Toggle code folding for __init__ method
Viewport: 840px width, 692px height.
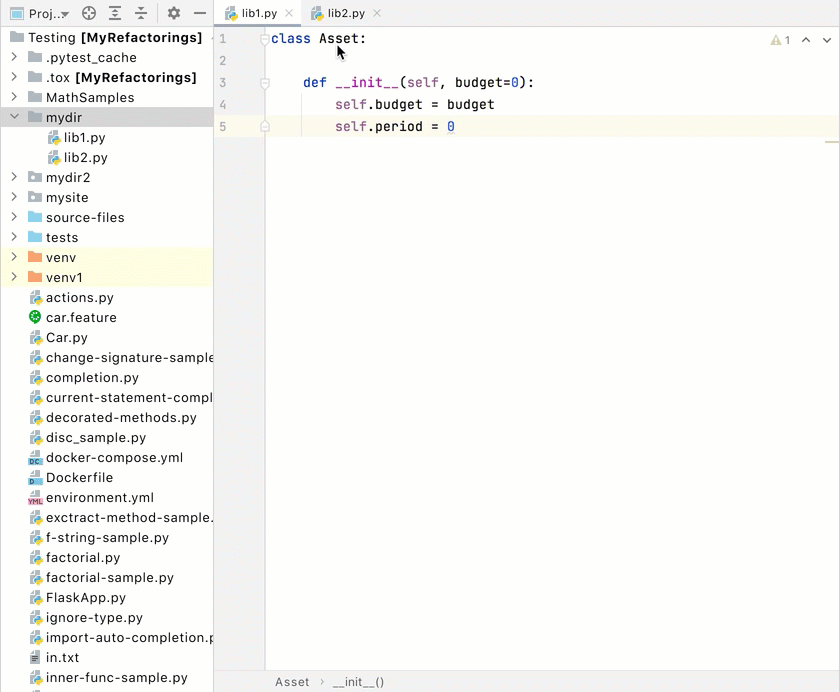pyautogui.click(x=265, y=84)
